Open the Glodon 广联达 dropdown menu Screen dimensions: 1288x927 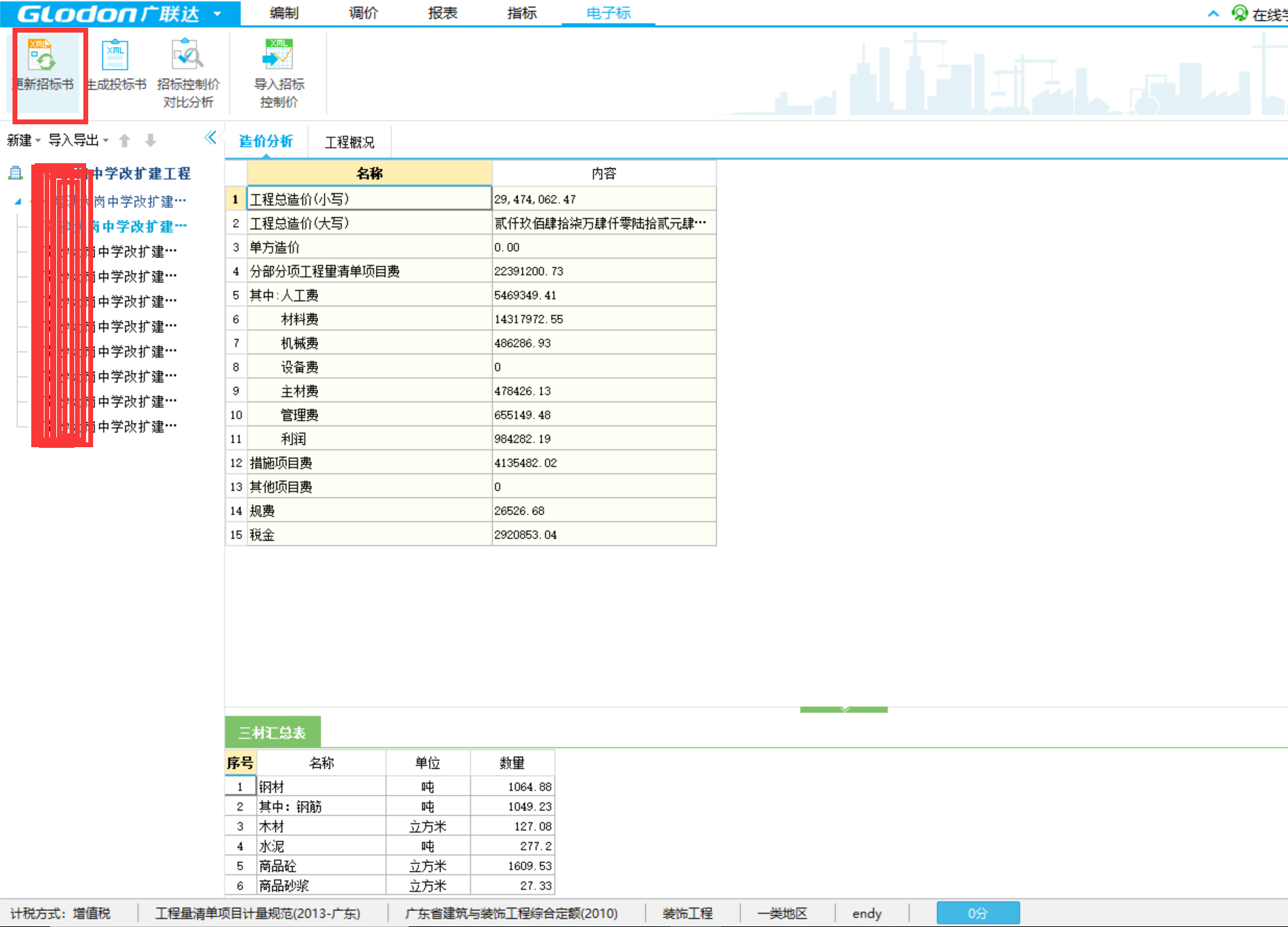coord(217,14)
